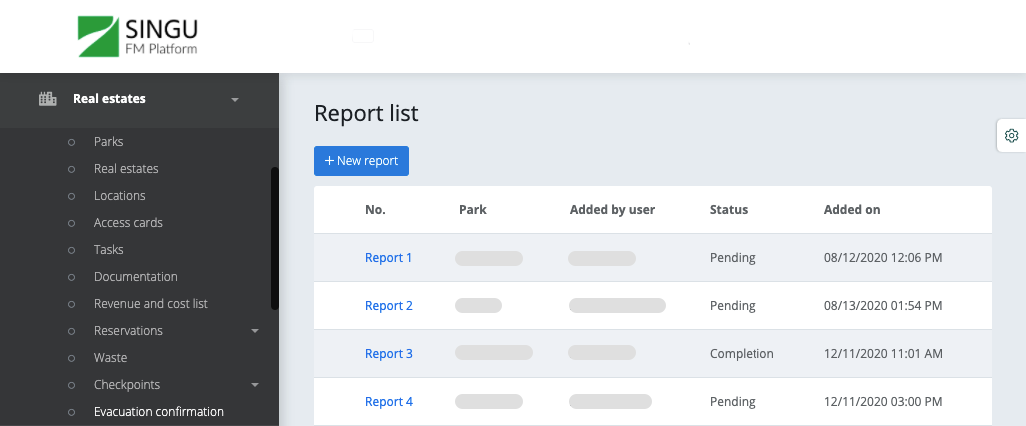Open the Report 4 link
Image resolution: width=1026 pixels, height=426 pixels.
pyautogui.click(x=389, y=402)
